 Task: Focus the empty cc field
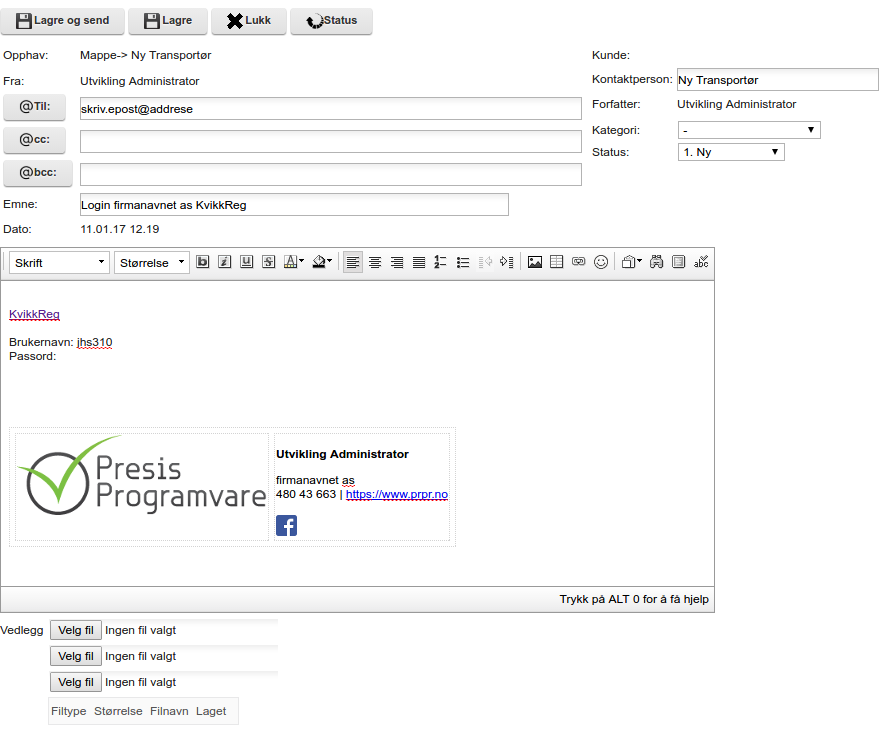(x=331, y=141)
